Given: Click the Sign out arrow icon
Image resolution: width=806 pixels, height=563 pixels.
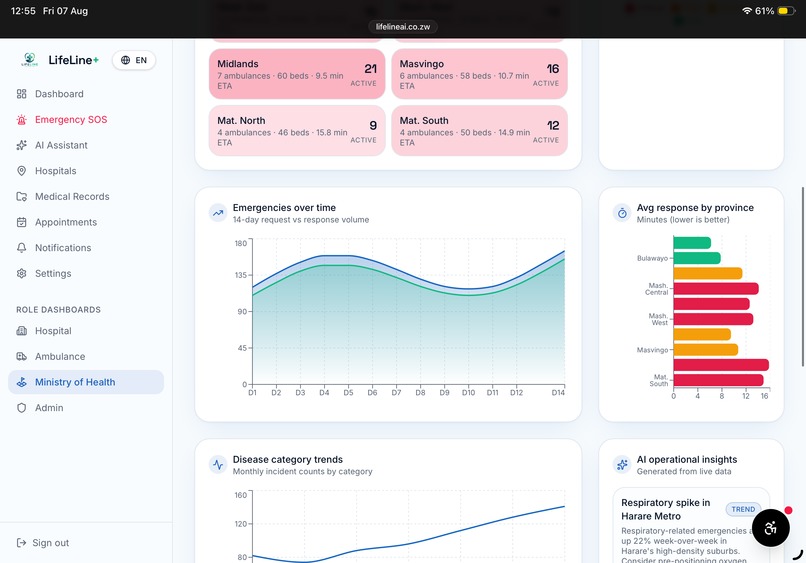Looking at the screenshot, I should click(22, 542).
